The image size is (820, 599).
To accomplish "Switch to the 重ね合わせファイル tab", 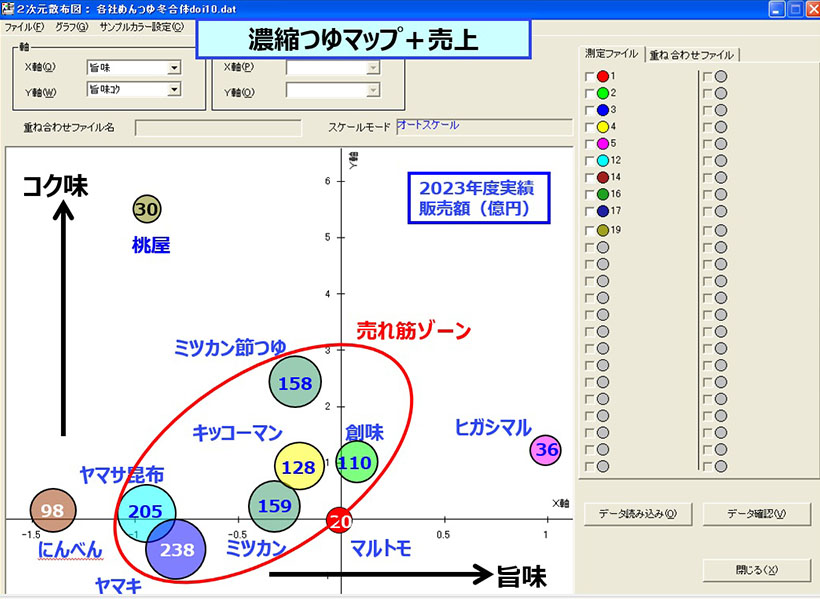I will pos(692,54).
